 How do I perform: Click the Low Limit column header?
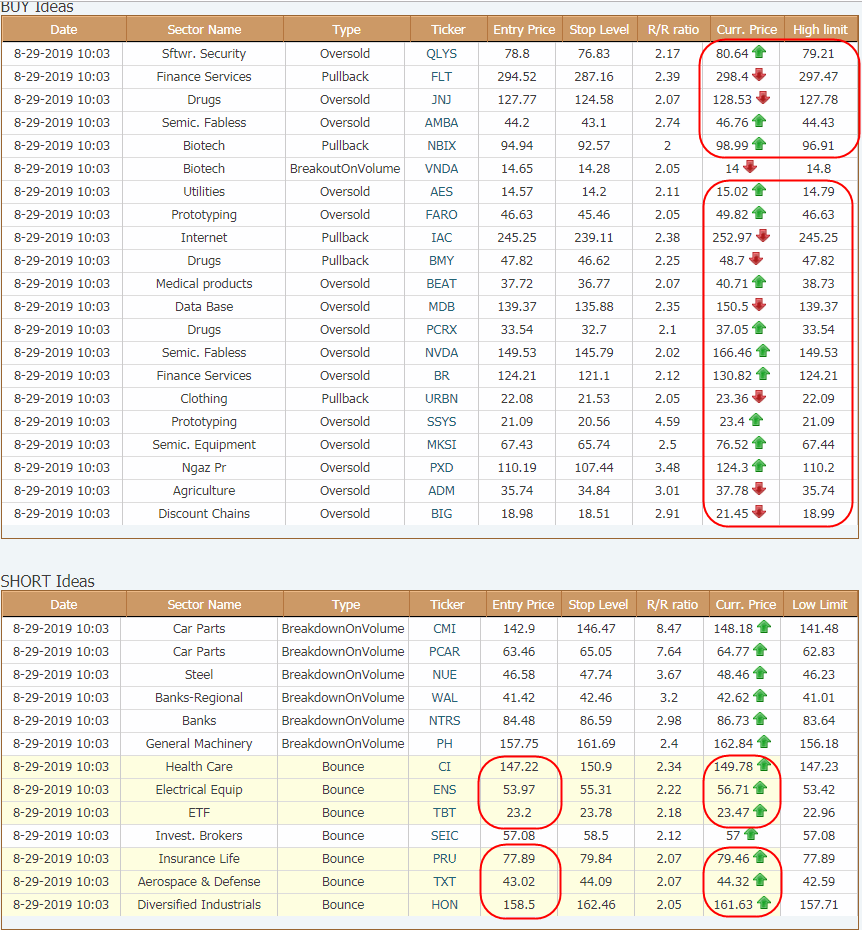click(x=820, y=604)
